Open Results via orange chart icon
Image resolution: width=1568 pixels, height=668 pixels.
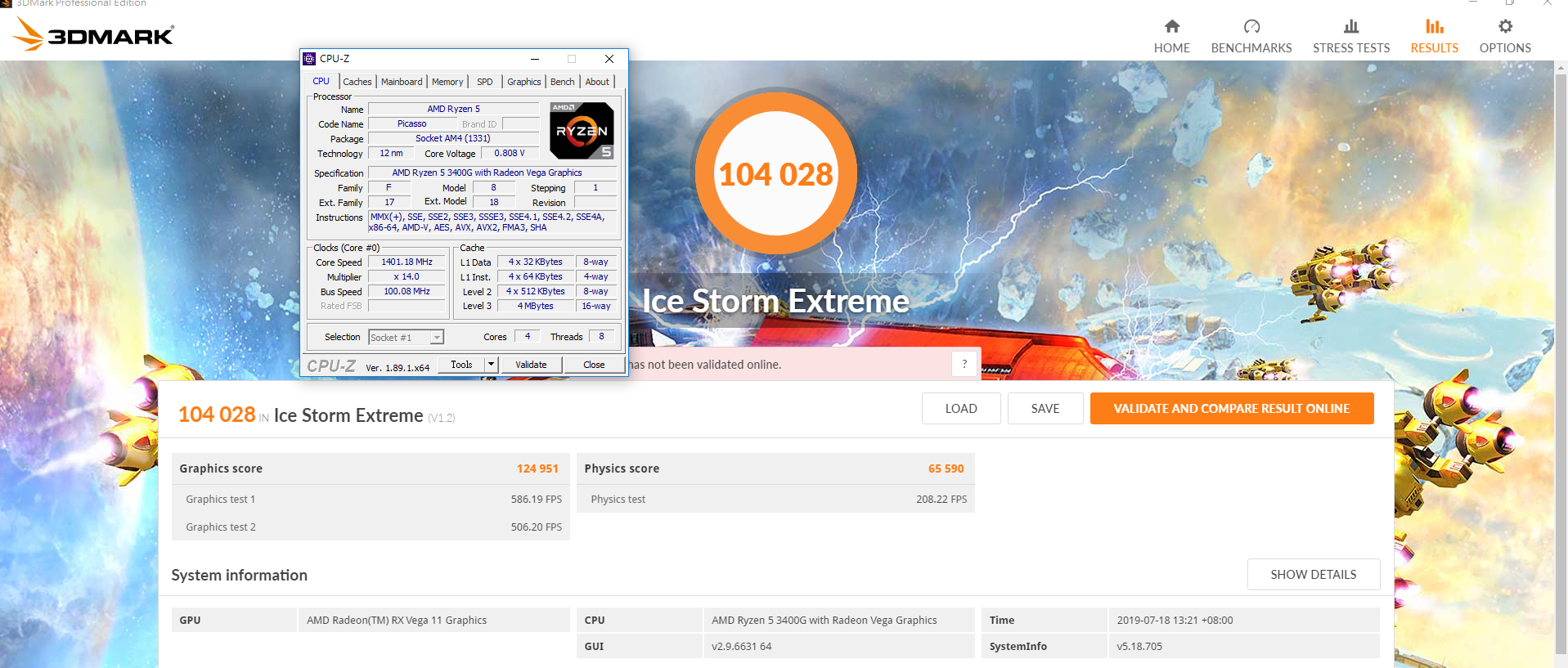coord(1434,26)
